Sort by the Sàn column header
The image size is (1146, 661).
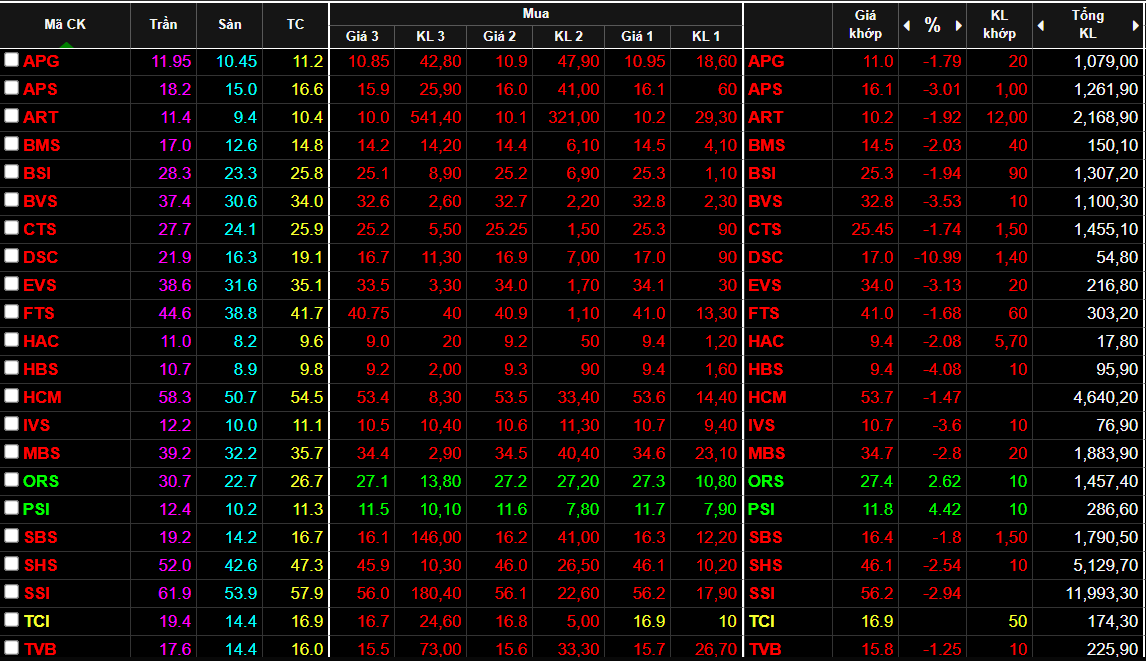pos(229,24)
